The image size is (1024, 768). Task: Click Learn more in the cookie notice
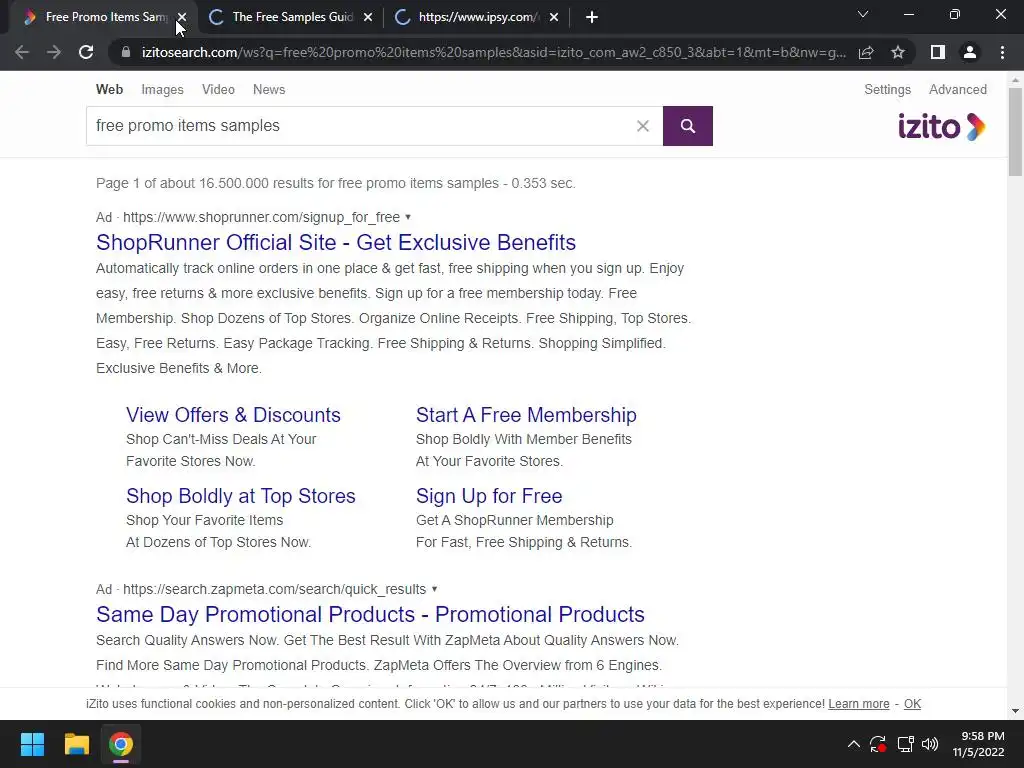coord(859,704)
